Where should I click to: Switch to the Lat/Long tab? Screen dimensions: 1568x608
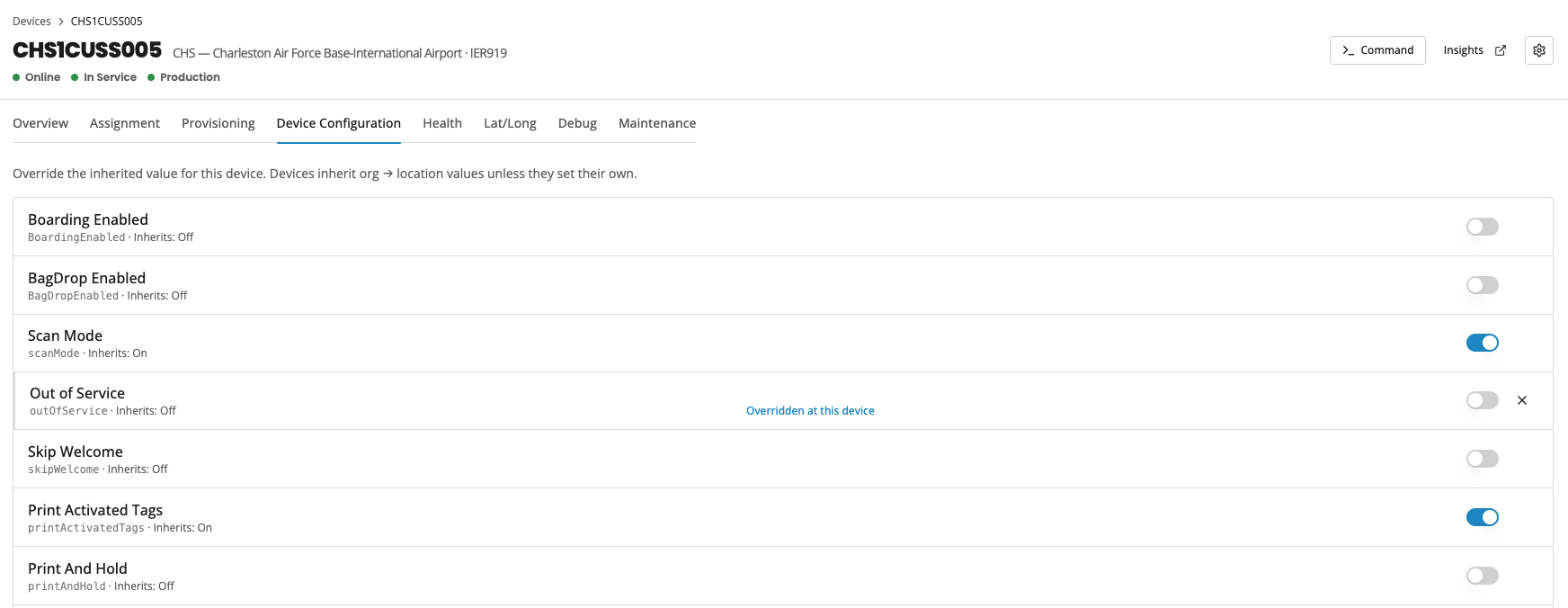pyautogui.click(x=510, y=123)
